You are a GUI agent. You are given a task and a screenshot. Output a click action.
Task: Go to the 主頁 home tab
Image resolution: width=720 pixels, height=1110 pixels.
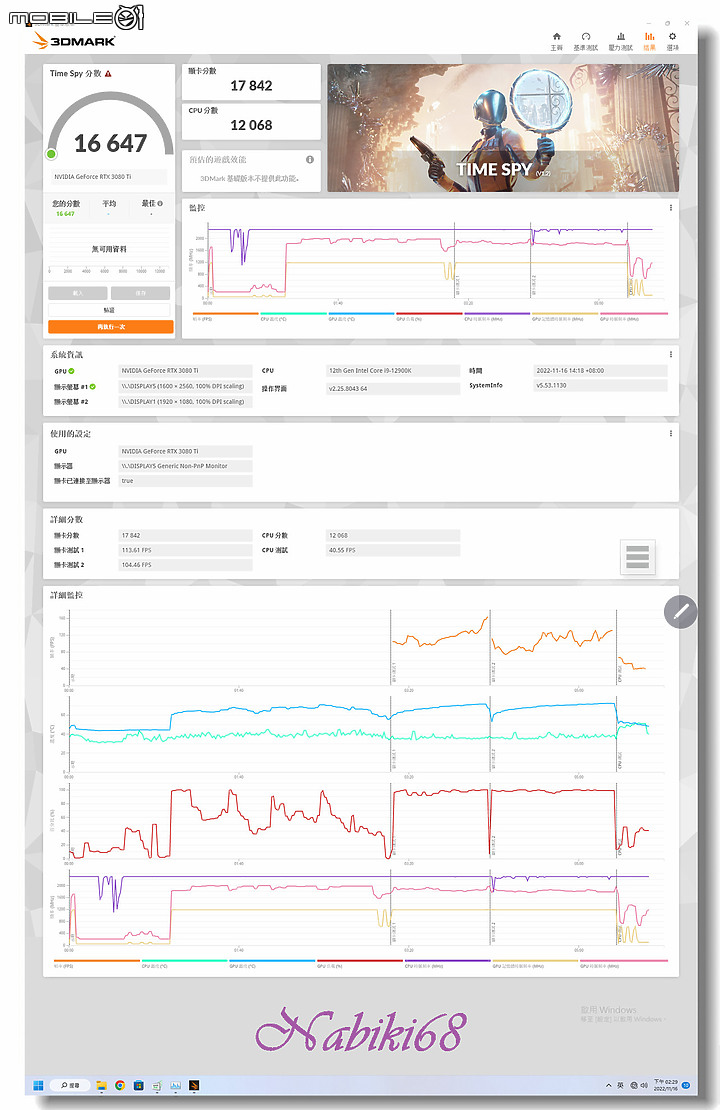coord(556,41)
